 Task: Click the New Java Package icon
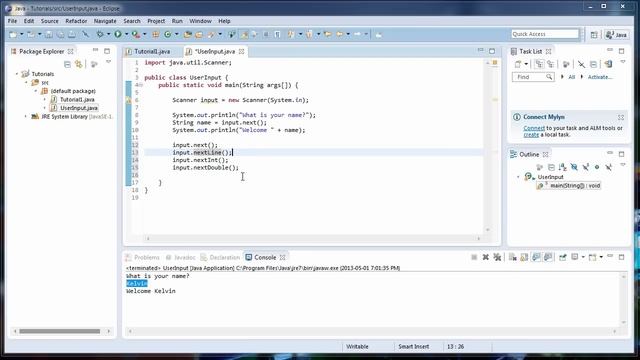coord(156,35)
